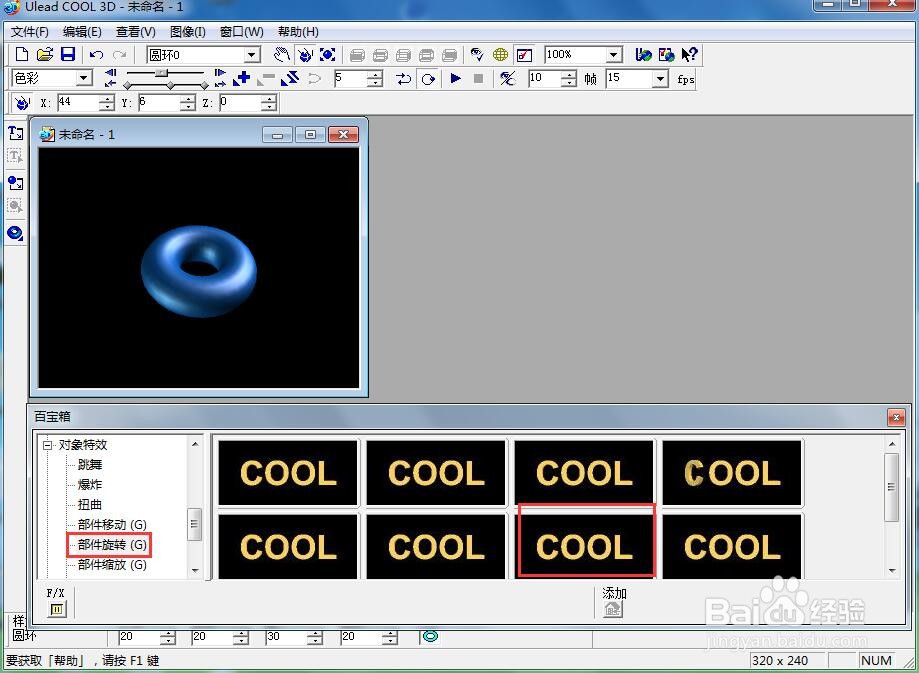Open the 文件(F) menu
This screenshot has width=919, height=673.
[x=29, y=32]
